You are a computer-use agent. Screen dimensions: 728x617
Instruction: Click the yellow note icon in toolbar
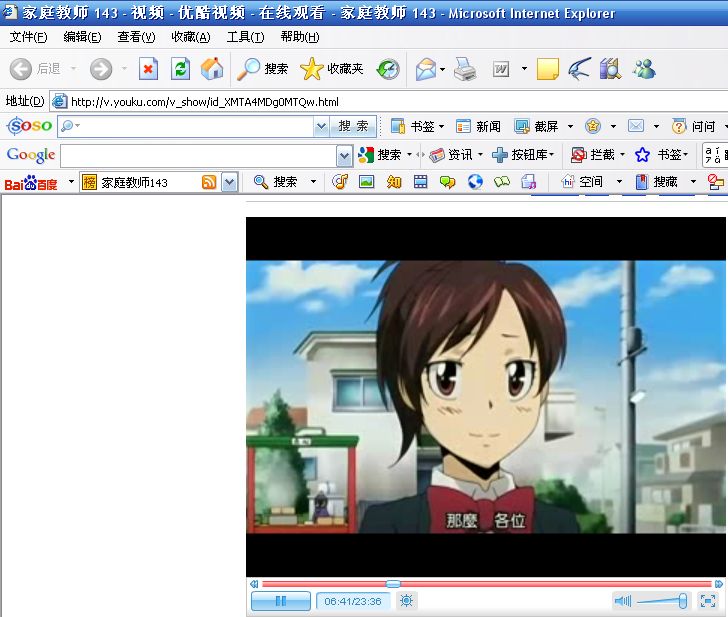pyautogui.click(x=548, y=69)
